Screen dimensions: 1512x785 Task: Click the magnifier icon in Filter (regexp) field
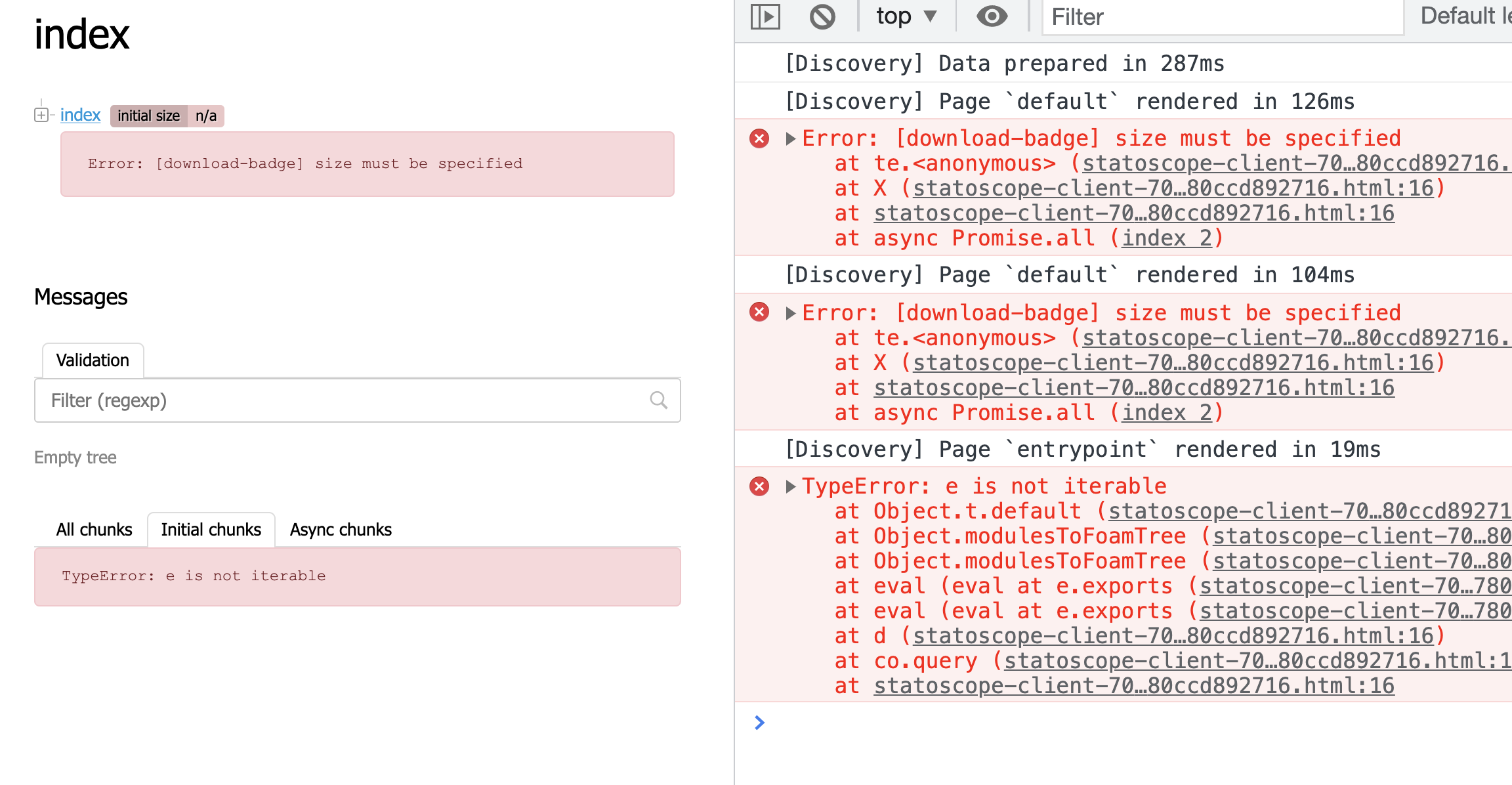tap(658, 400)
